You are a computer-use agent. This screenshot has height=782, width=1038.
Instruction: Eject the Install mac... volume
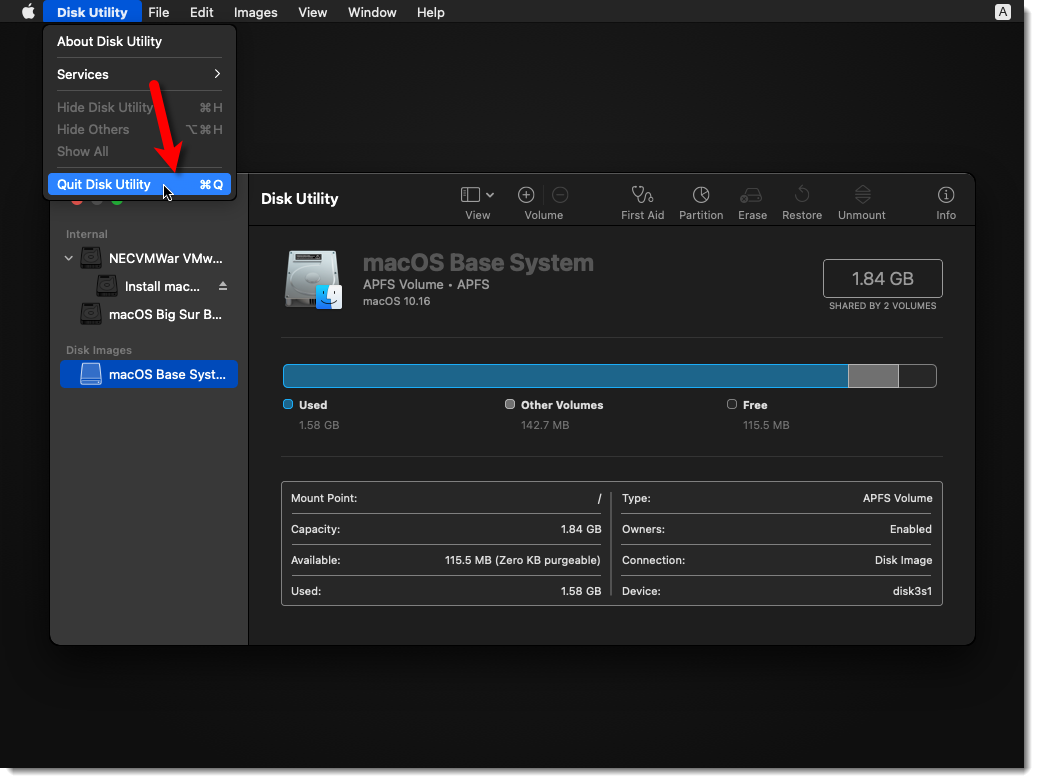coord(223,286)
